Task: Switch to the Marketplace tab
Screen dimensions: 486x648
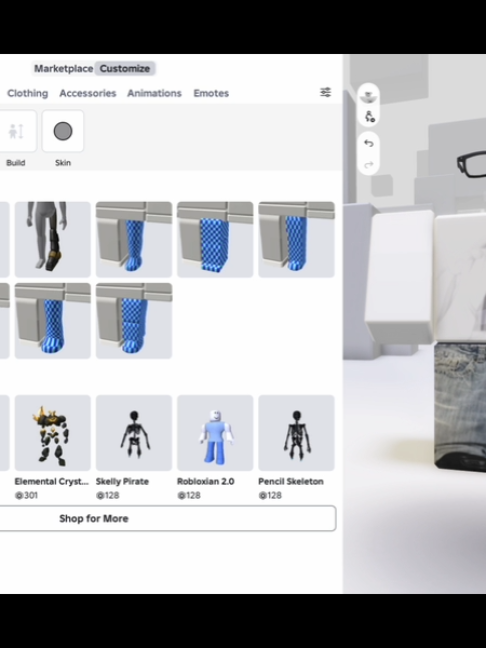Action: (64, 69)
